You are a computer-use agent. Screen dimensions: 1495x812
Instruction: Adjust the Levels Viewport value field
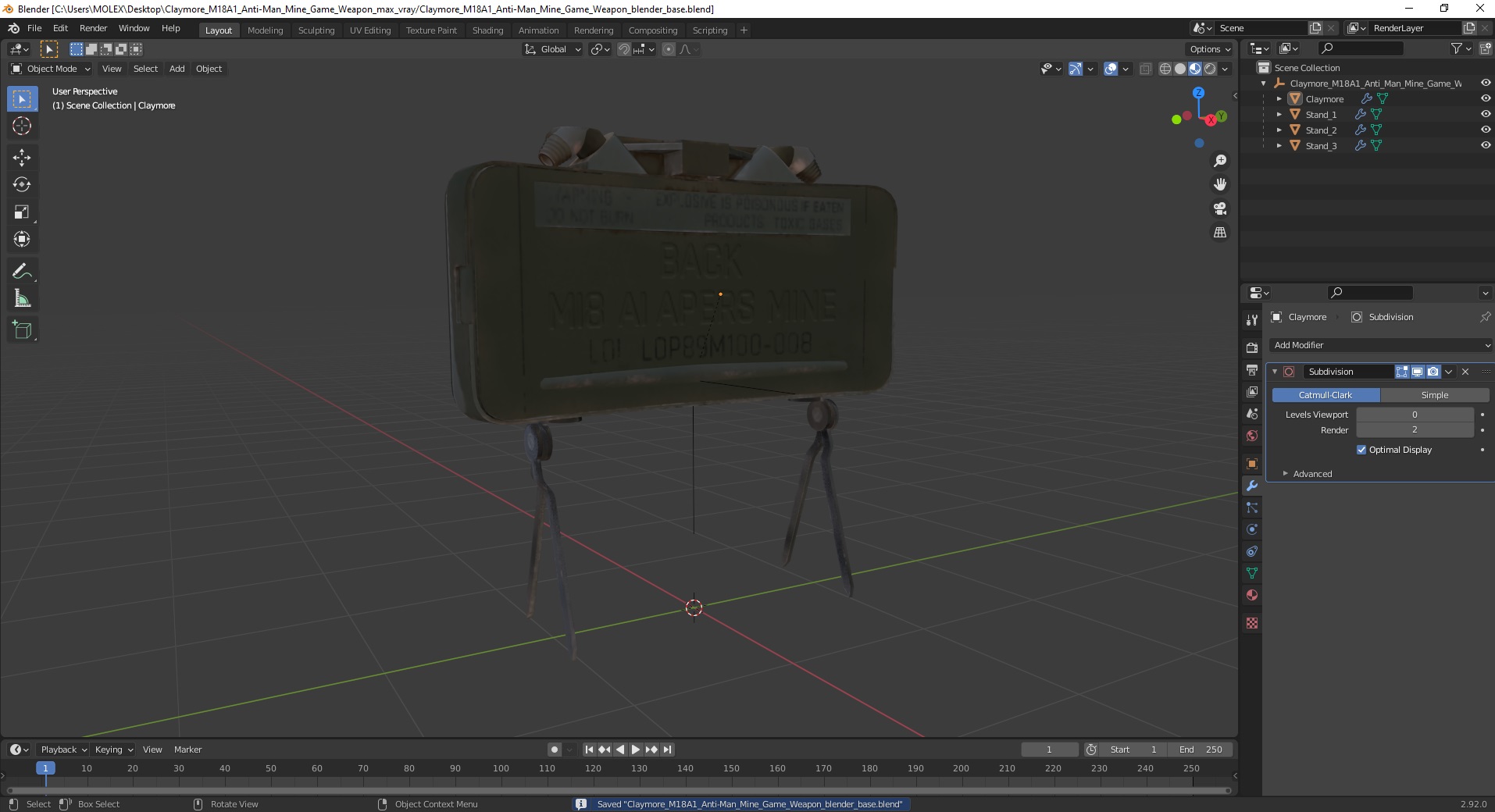point(1415,415)
